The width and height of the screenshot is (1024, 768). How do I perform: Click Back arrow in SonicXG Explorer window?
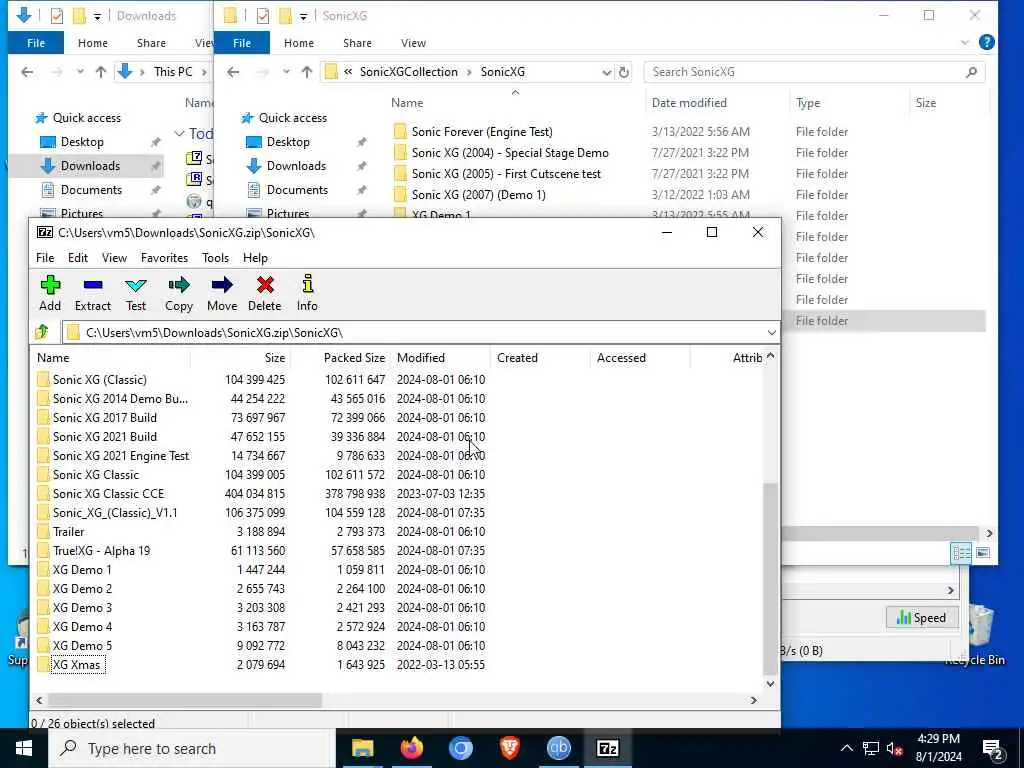(233, 72)
